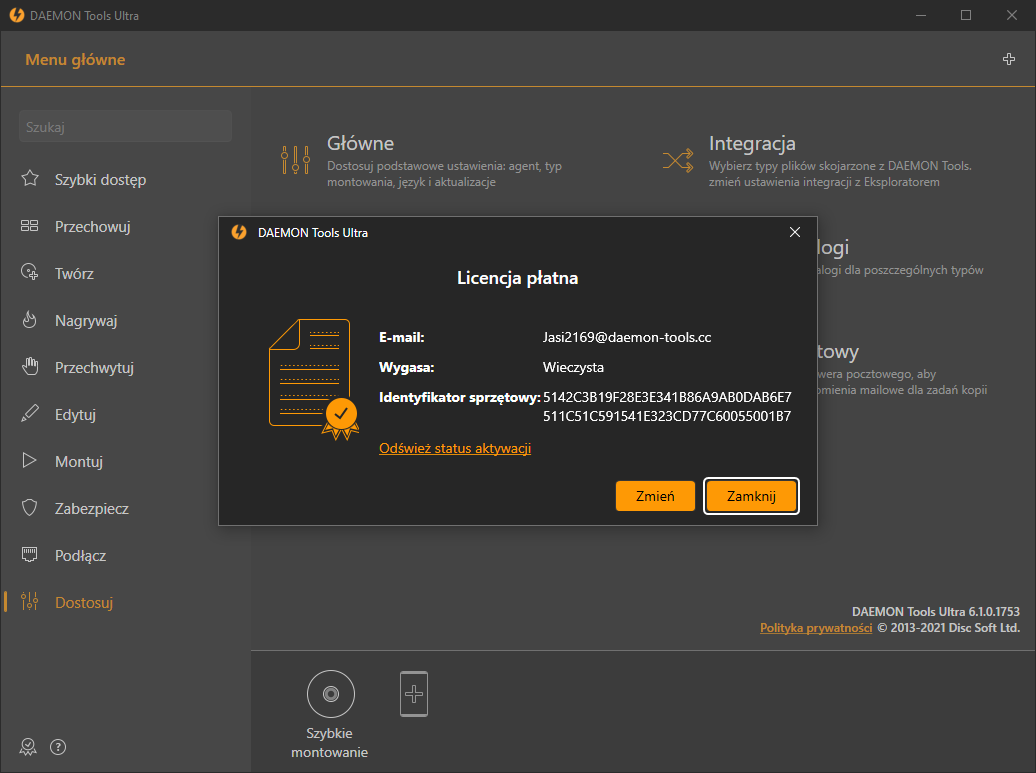Click the Menu główne header title
Image resolution: width=1036 pixels, height=773 pixels.
coord(75,59)
